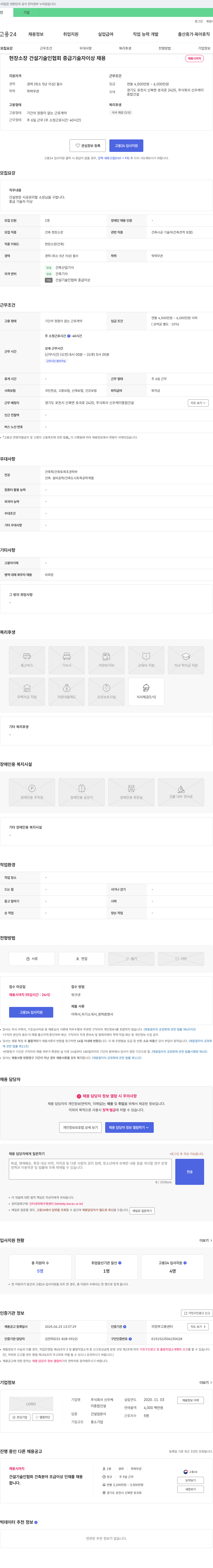Click info icon beside 인증기관
Viewport: 213px width, 1568px height.
[x=125, y=1326]
